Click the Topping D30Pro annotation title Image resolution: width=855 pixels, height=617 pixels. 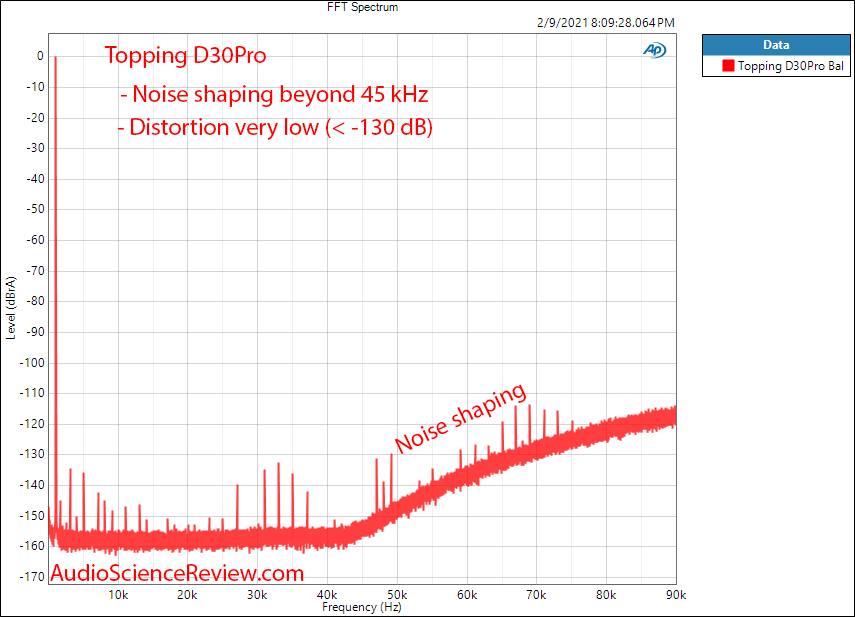(185, 56)
